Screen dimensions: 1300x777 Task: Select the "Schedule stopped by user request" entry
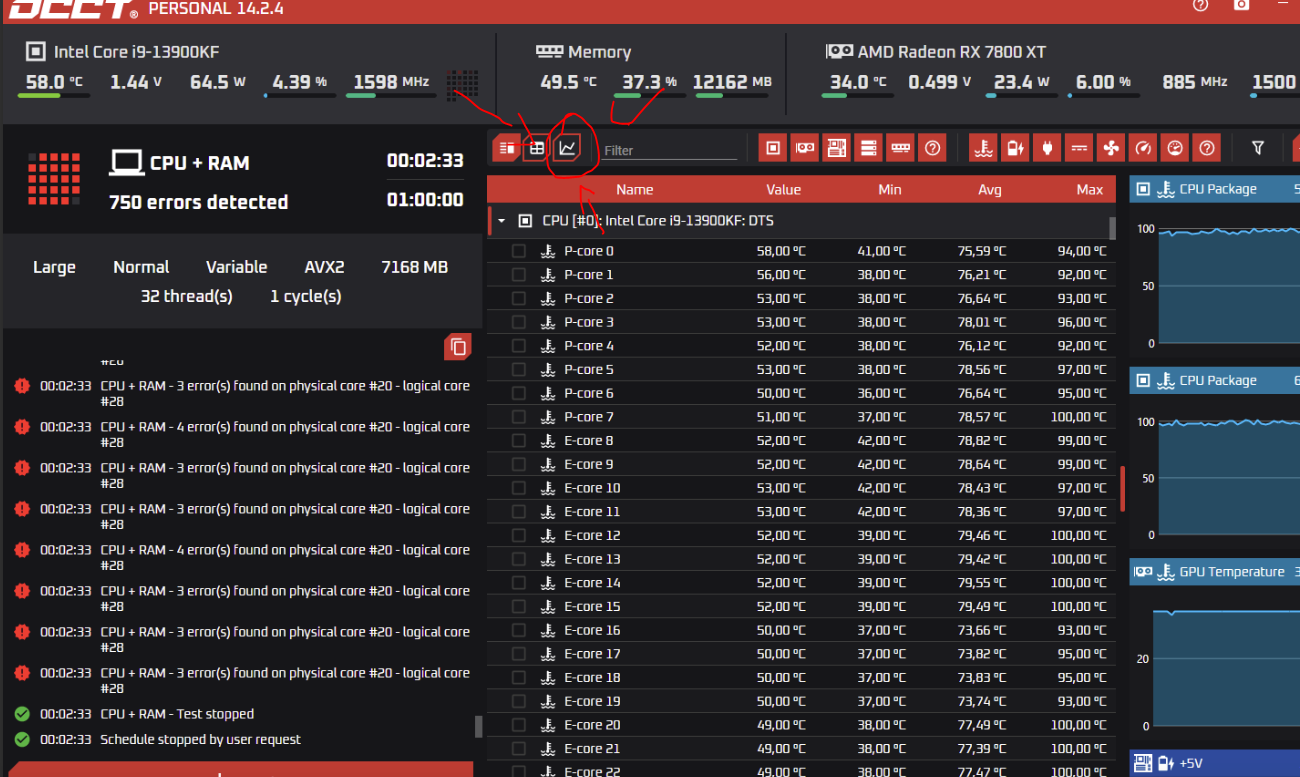coord(200,740)
